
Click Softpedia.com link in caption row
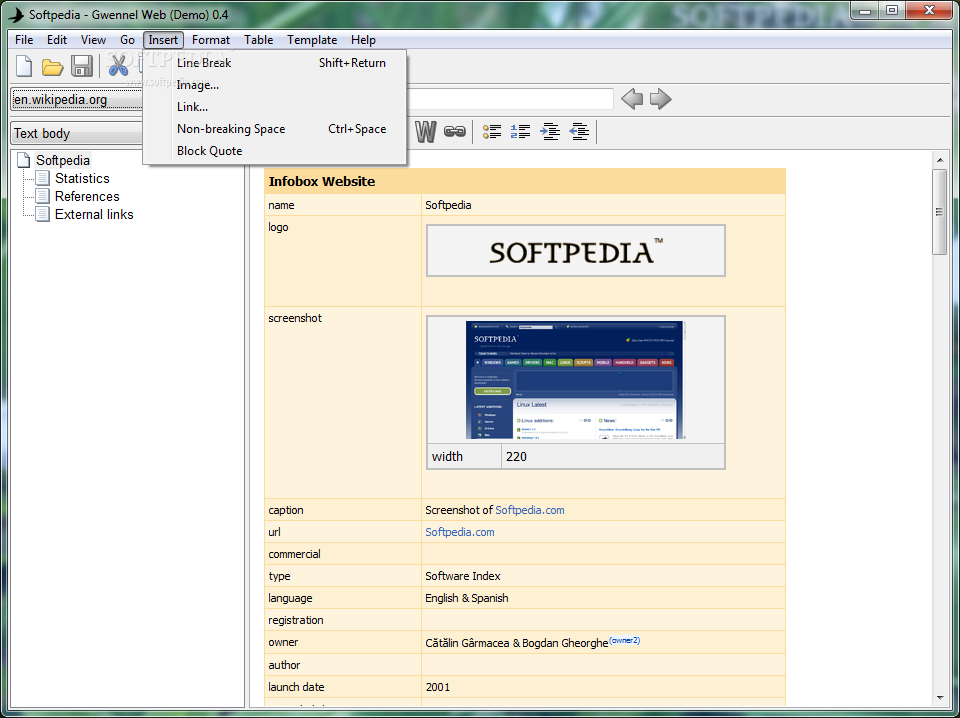pos(530,510)
